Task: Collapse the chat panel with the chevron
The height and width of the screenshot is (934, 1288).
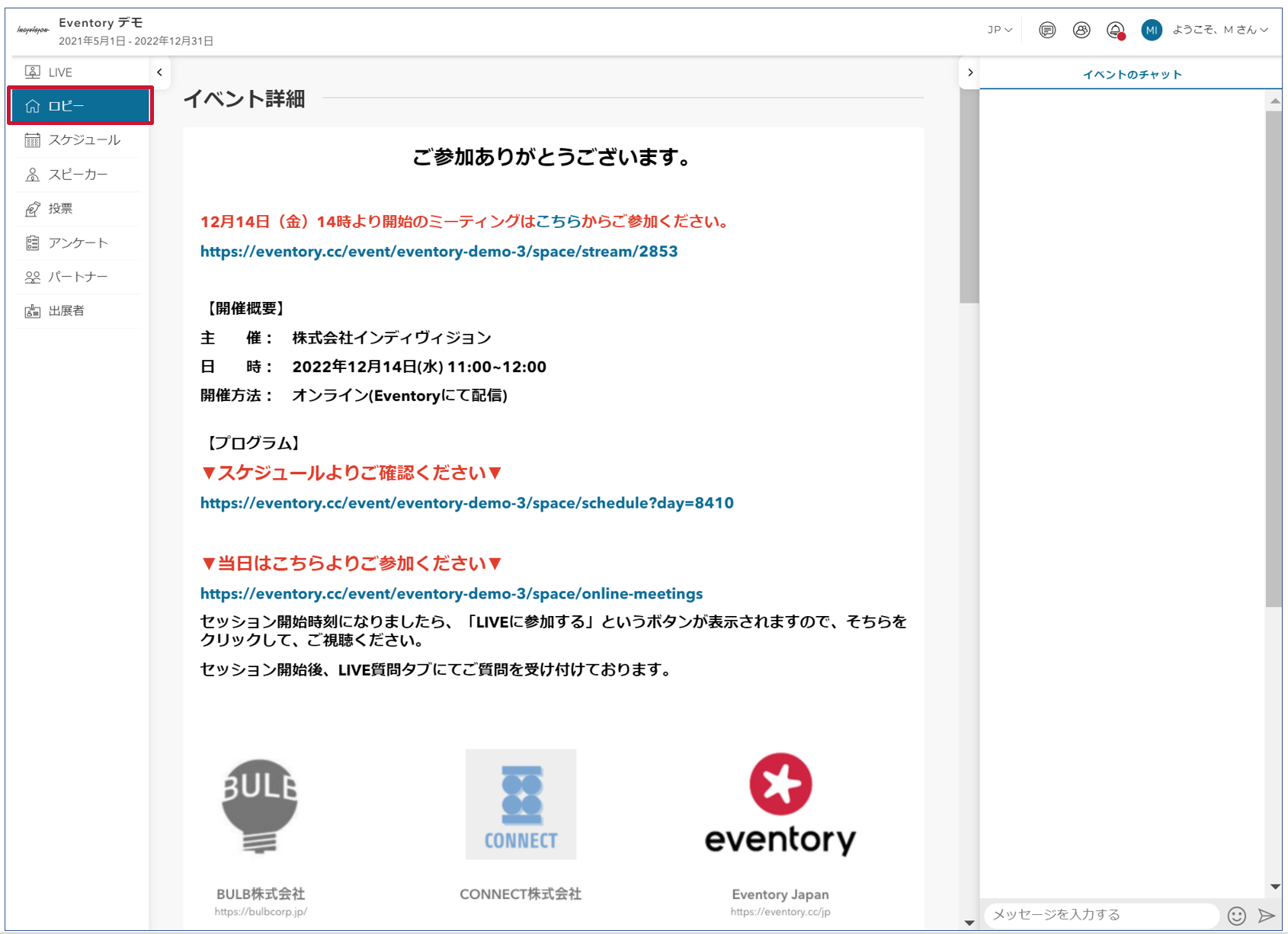Action: point(969,72)
